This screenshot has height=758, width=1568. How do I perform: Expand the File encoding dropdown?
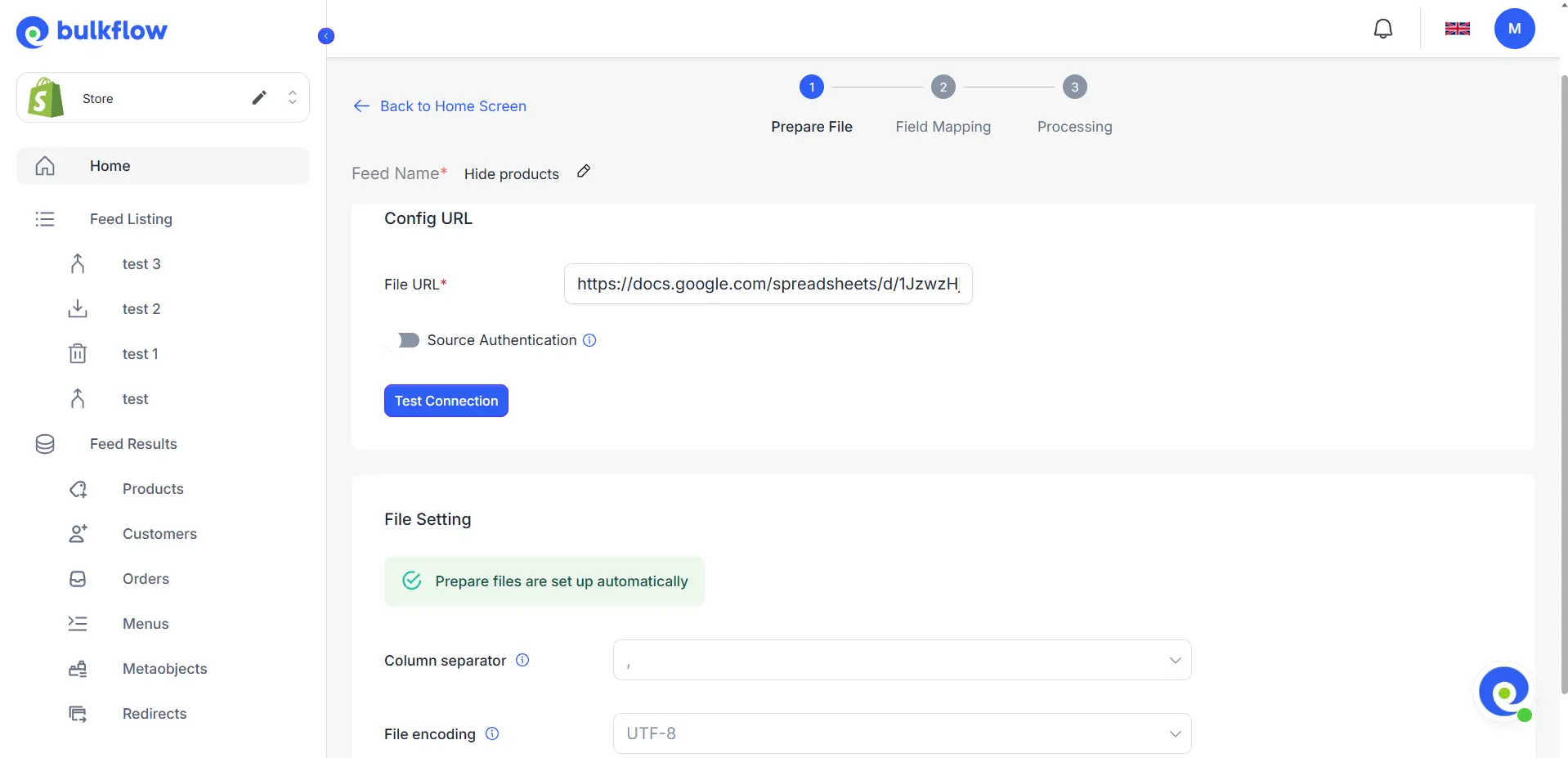[900, 733]
